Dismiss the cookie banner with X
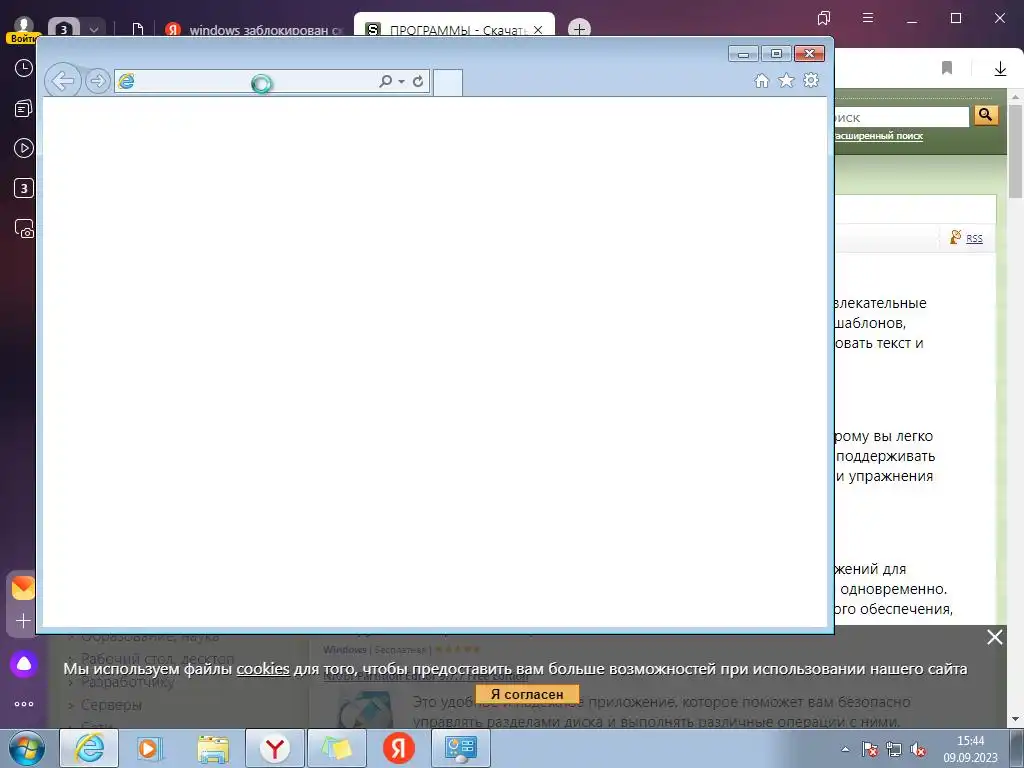The width and height of the screenshot is (1024, 768). [995, 637]
